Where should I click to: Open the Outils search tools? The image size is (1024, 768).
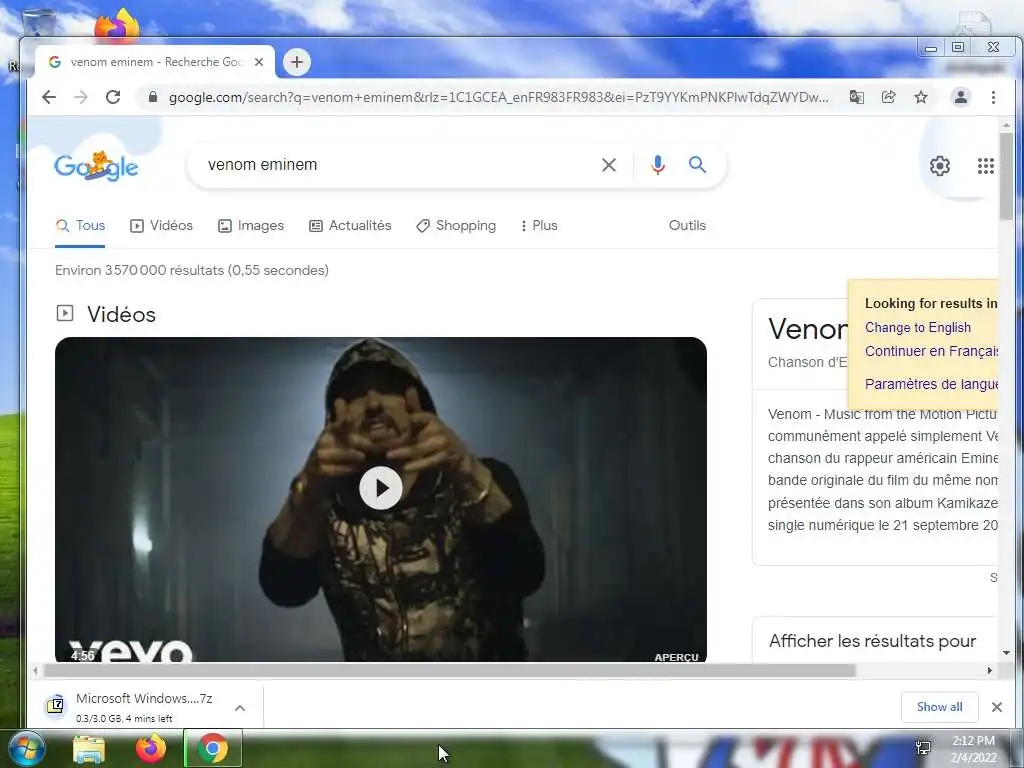point(687,225)
